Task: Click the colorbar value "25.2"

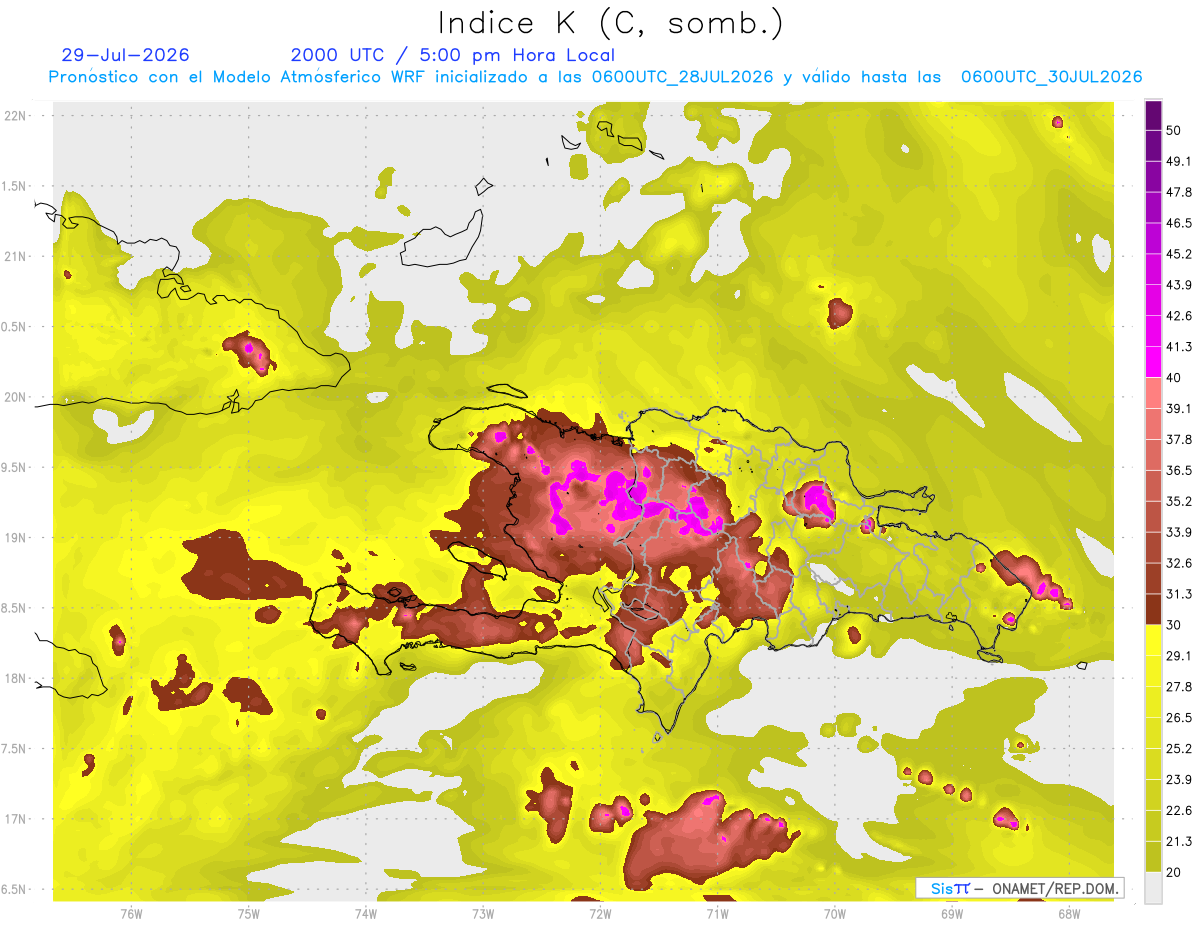Action: 1179,748
